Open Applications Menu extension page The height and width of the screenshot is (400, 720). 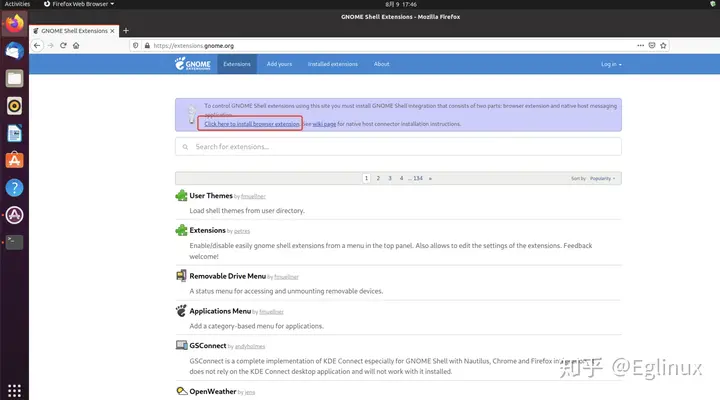(x=220, y=311)
